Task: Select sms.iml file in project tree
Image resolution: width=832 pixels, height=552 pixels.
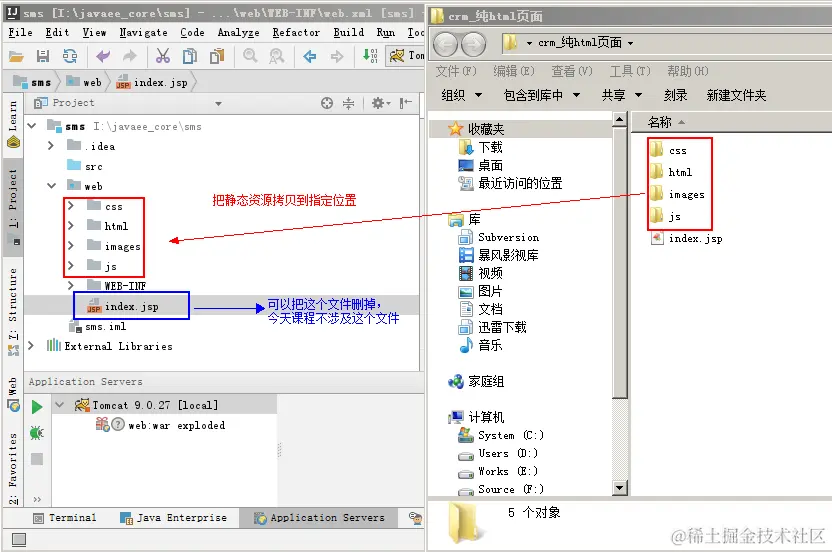Action: point(106,326)
